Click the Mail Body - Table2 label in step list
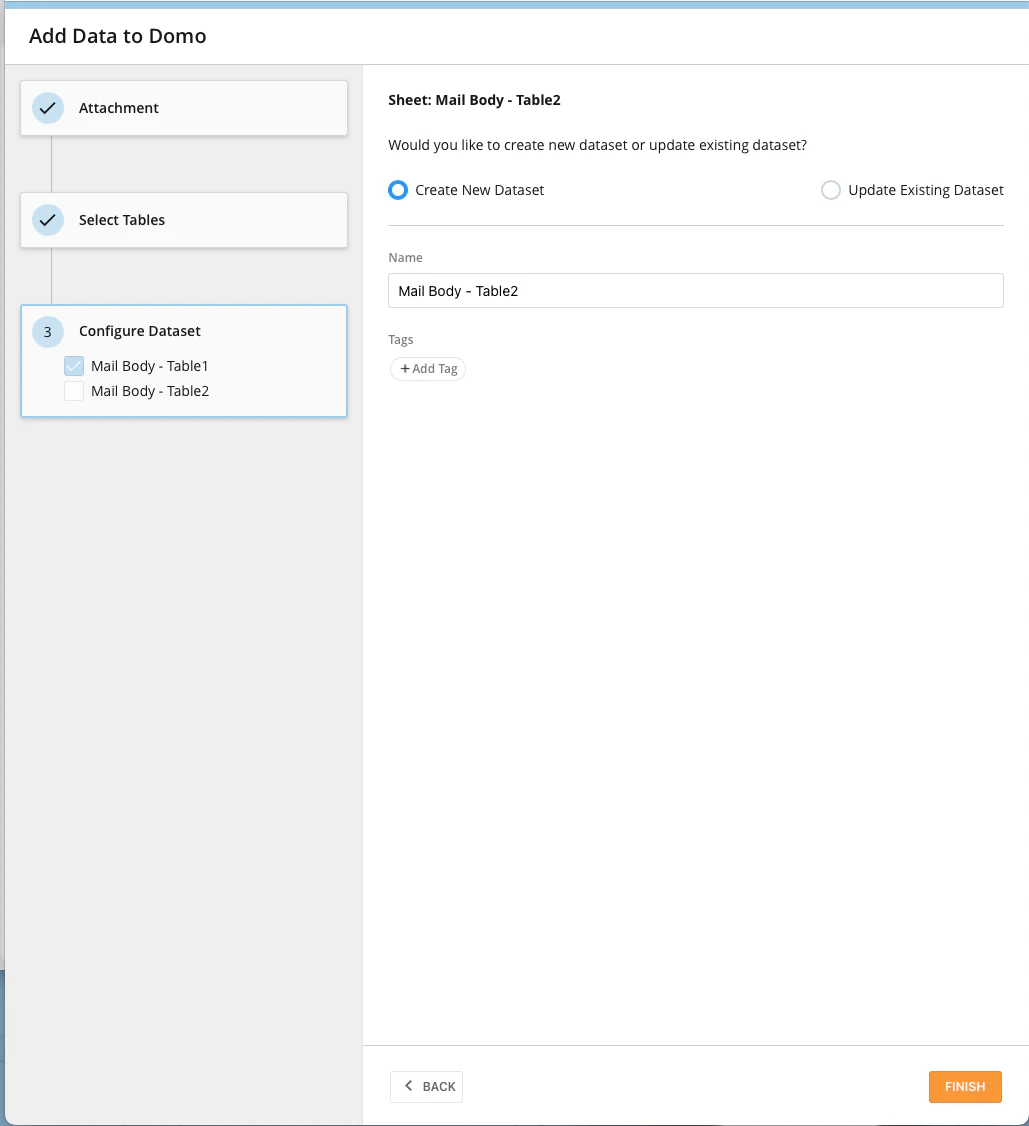Image resolution: width=1029 pixels, height=1126 pixels. [150, 391]
